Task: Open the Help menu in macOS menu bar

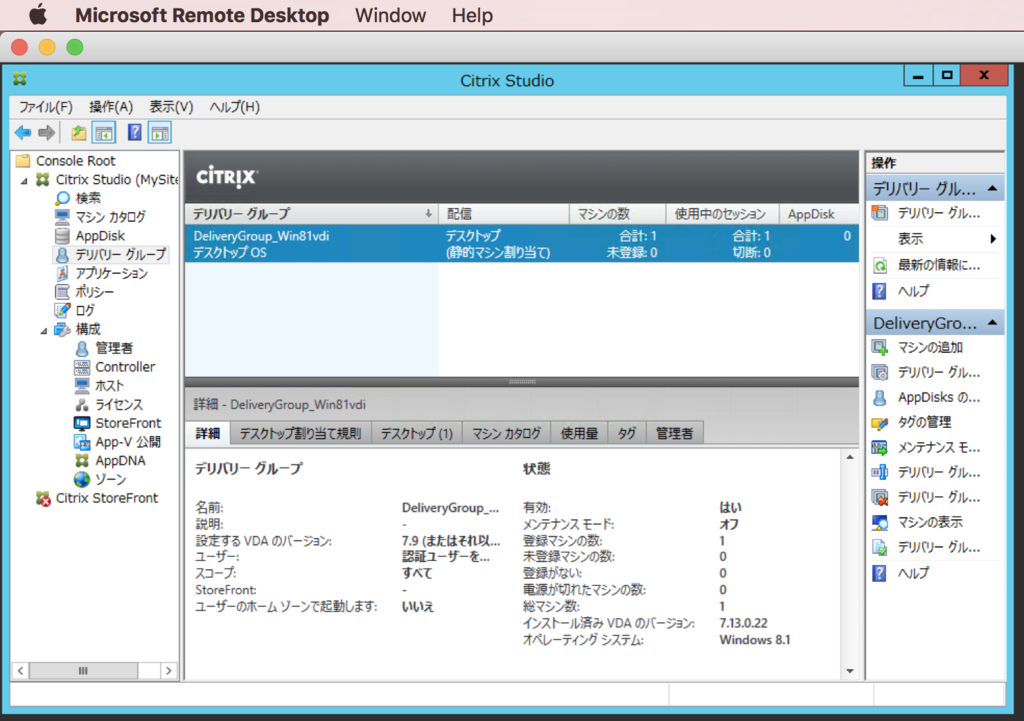Action: 472,15
